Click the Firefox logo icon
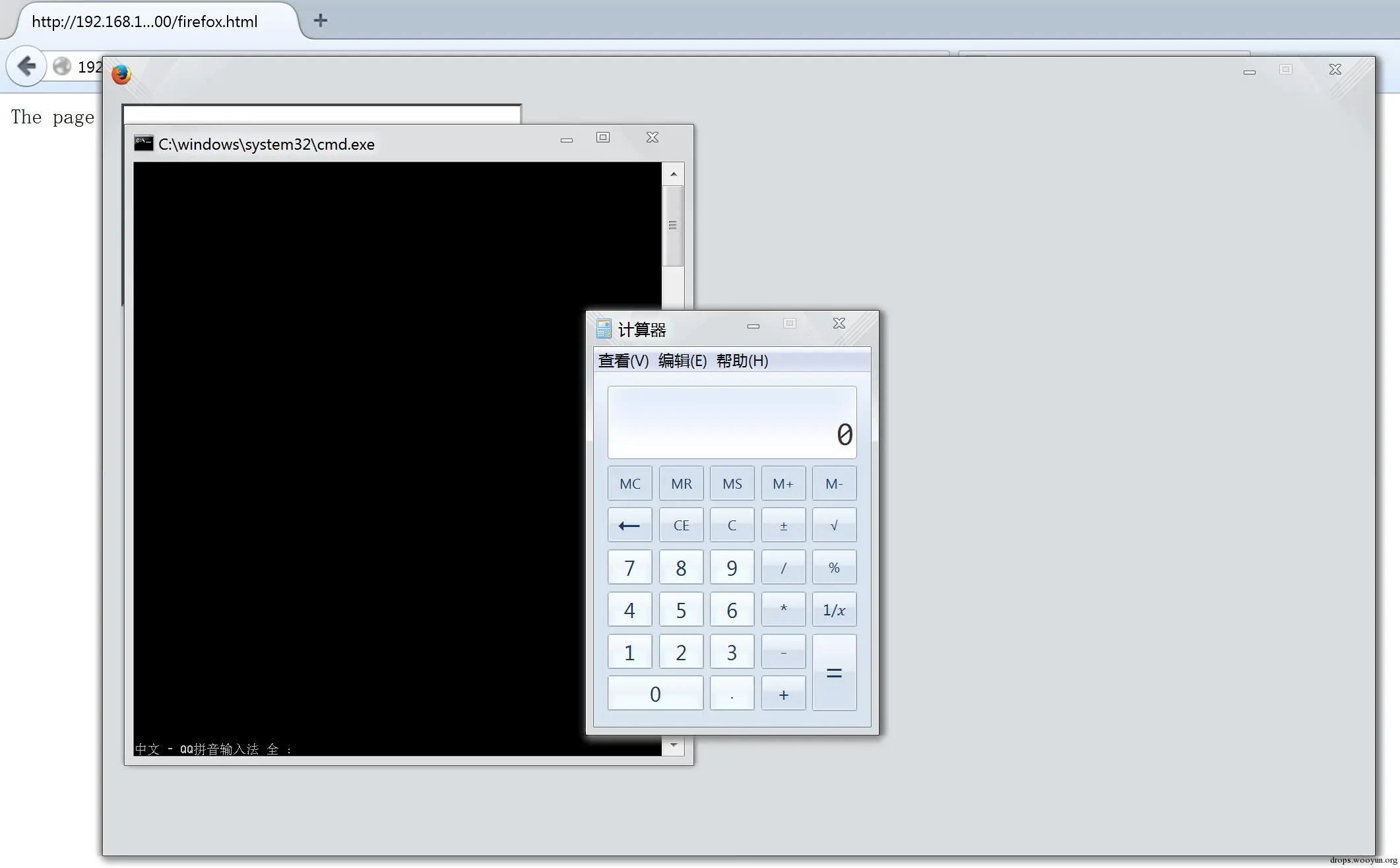 [x=121, y=75]
